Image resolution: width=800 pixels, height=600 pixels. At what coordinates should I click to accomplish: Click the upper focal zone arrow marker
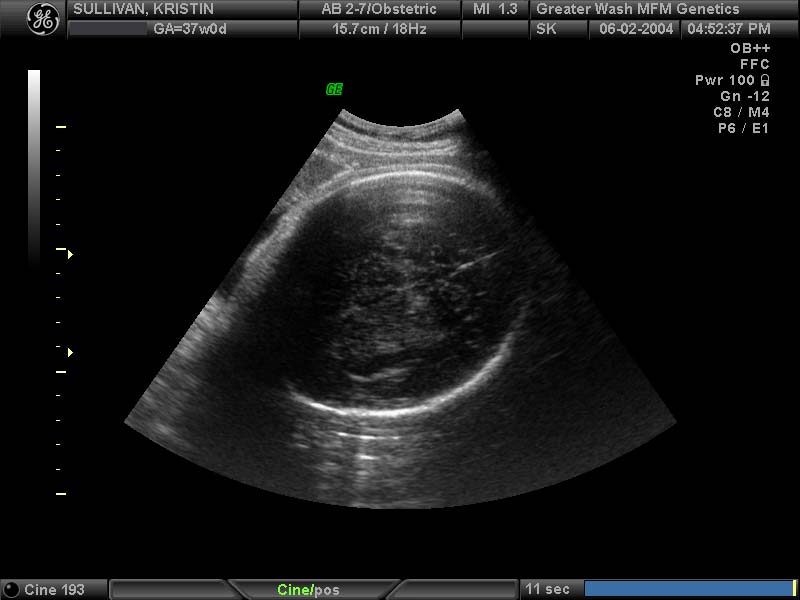(x=70, y=255)
